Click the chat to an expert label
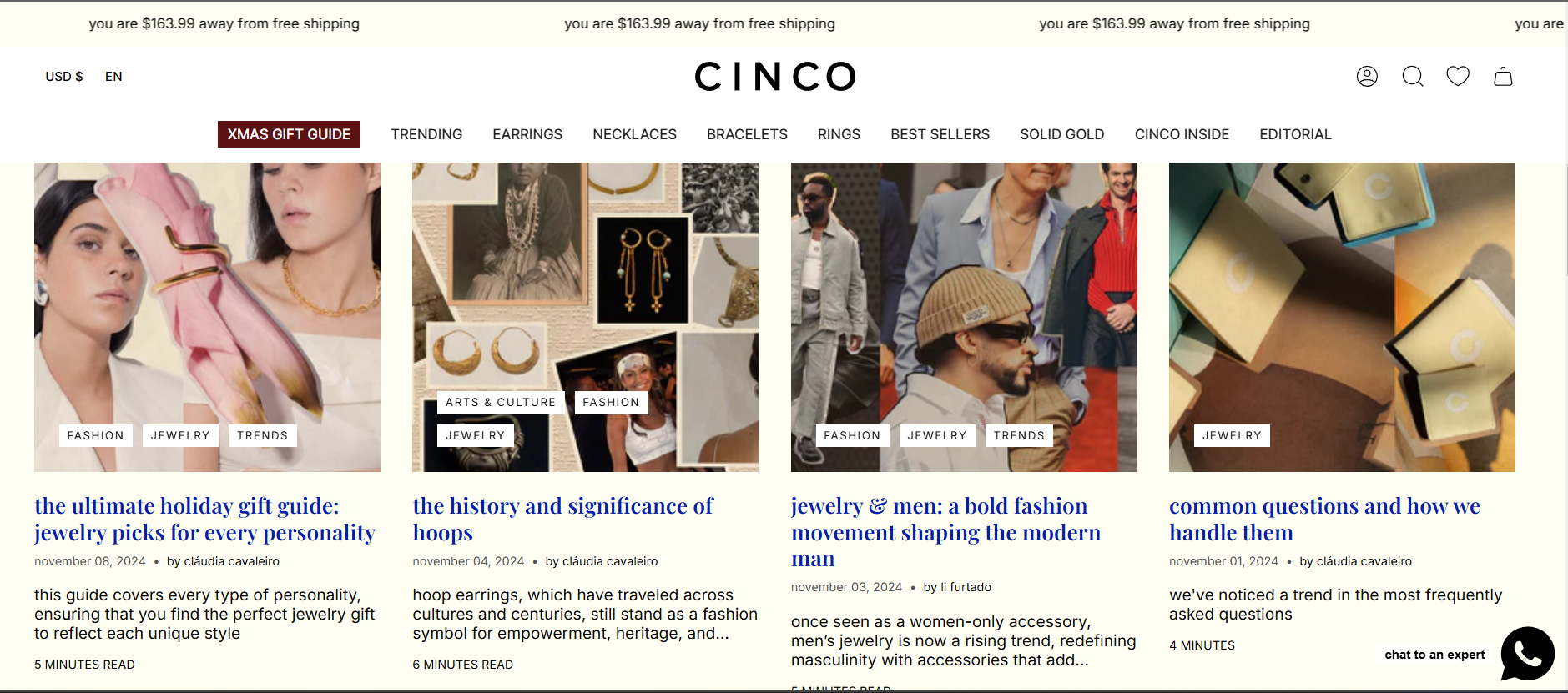 (1434, 655)
